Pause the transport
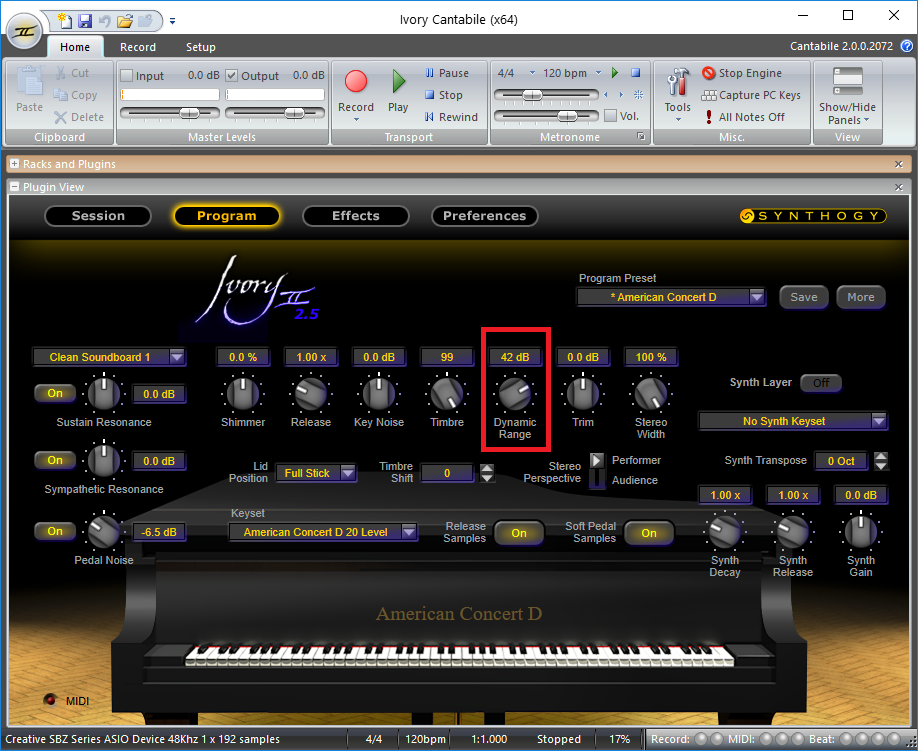Viewport: 918px width, 751px height. tap(447, 73)
